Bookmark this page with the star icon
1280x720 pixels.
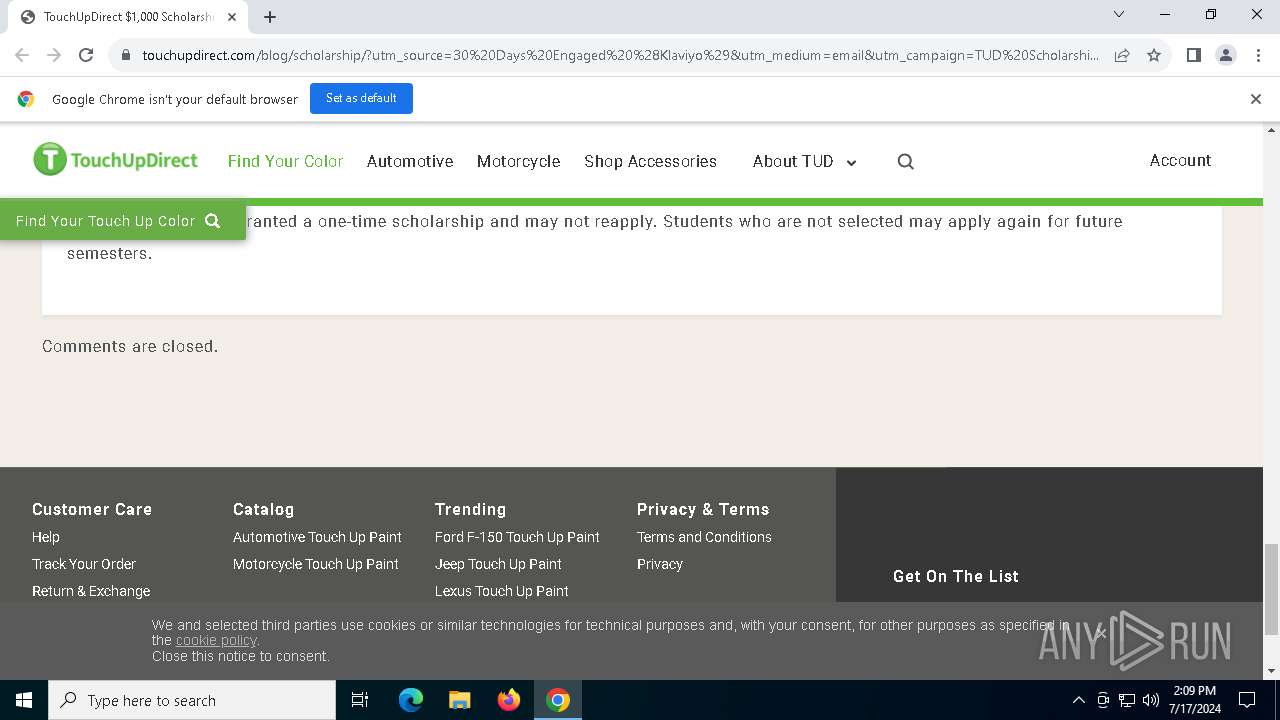[x=1154, y=55]
